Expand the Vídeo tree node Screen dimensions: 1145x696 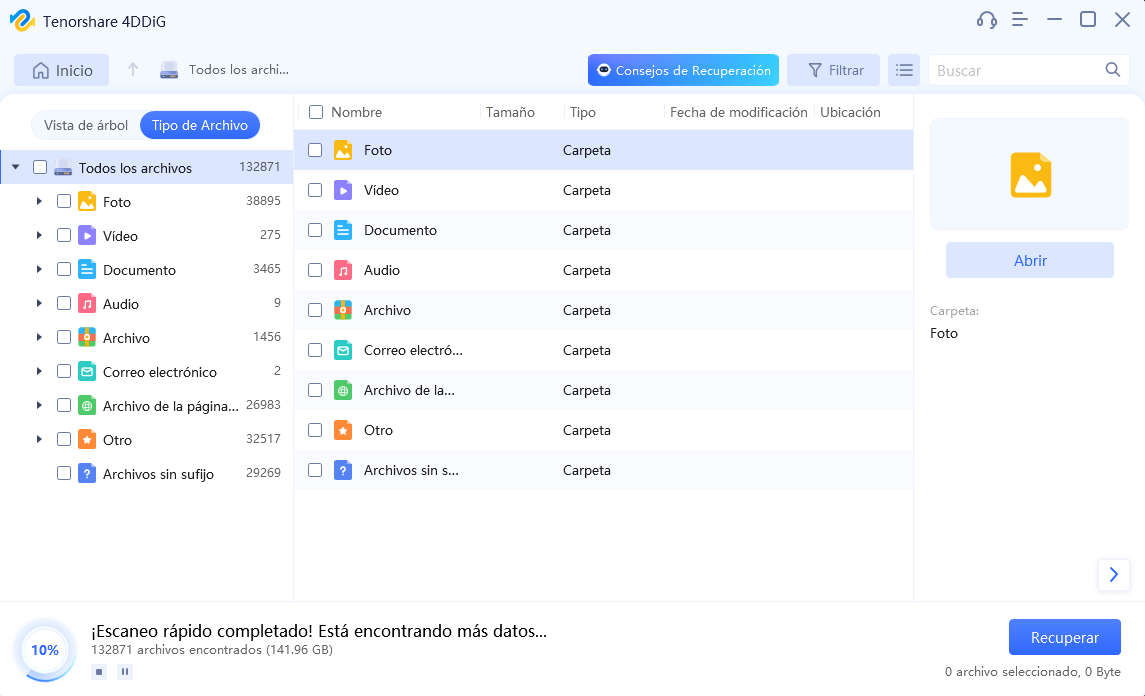[x=39, y=235]
